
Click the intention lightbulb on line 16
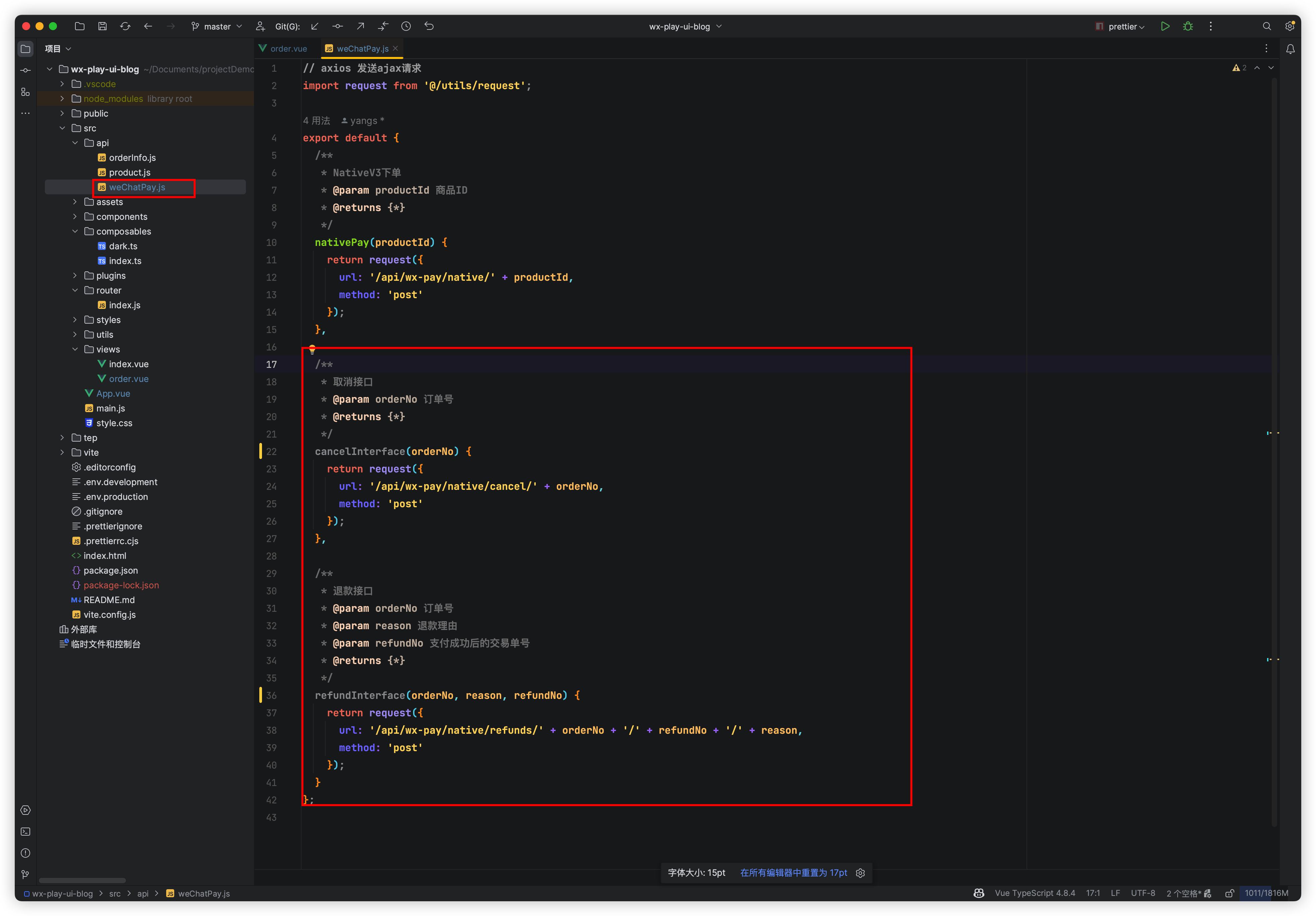(312, 349)
